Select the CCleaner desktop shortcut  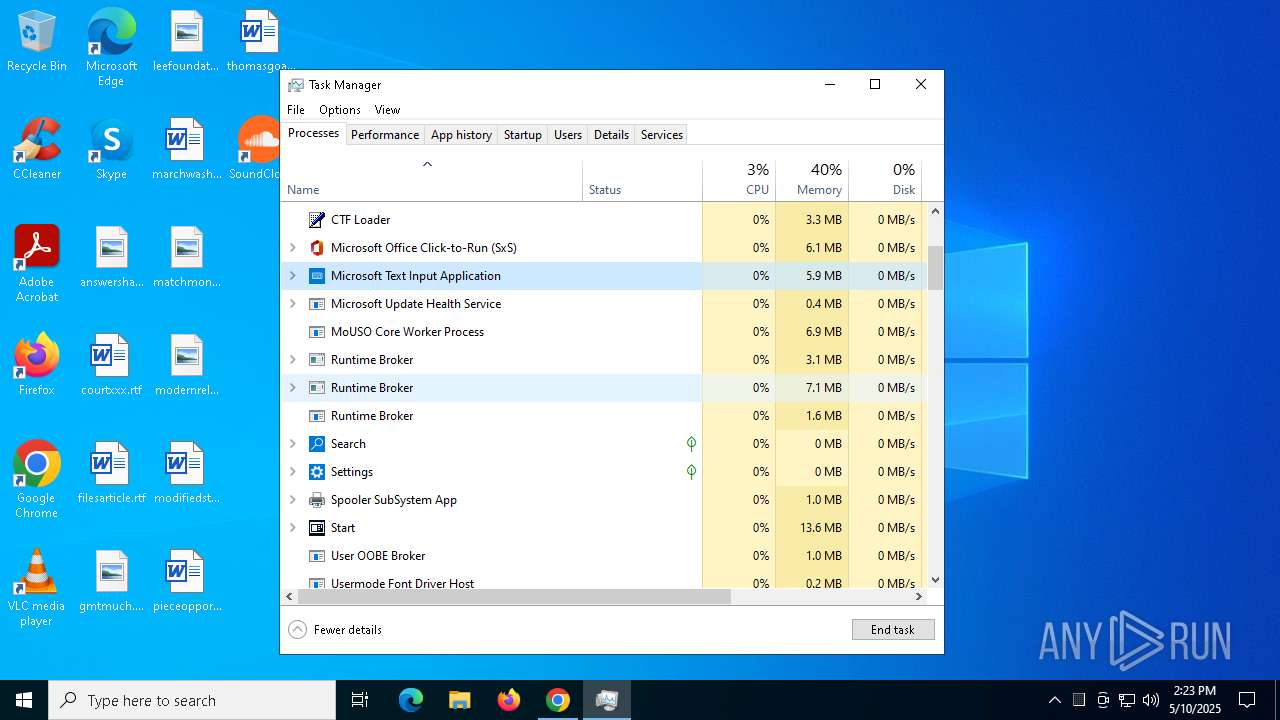coord(37,149)
